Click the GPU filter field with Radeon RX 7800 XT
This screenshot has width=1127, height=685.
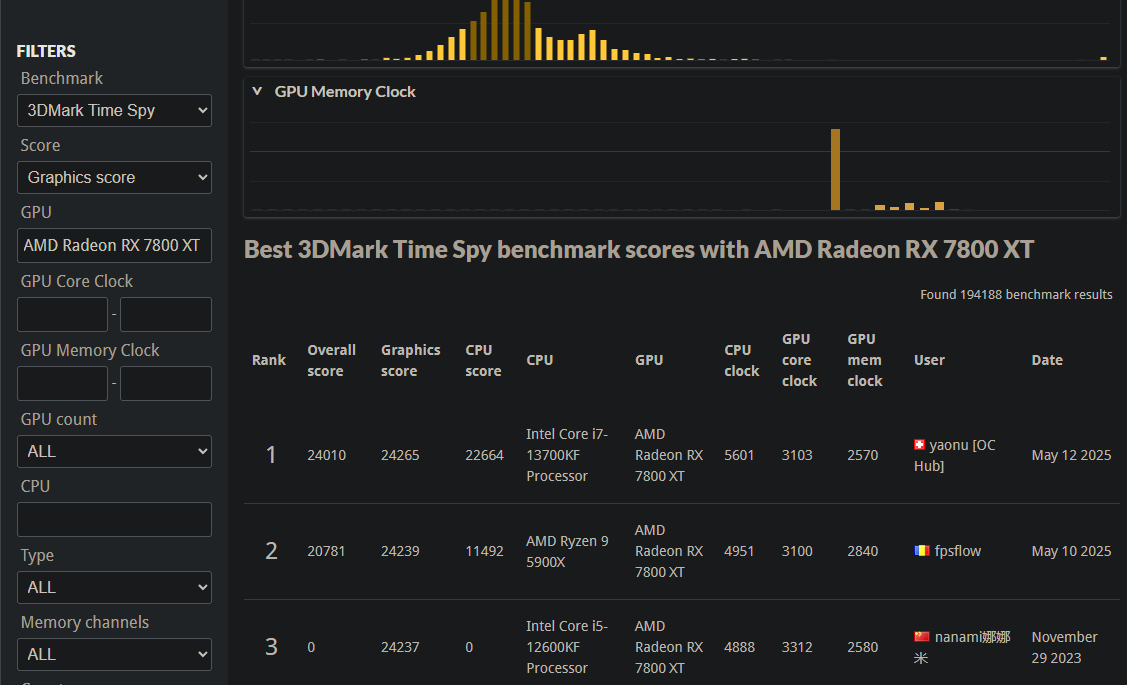114,245
